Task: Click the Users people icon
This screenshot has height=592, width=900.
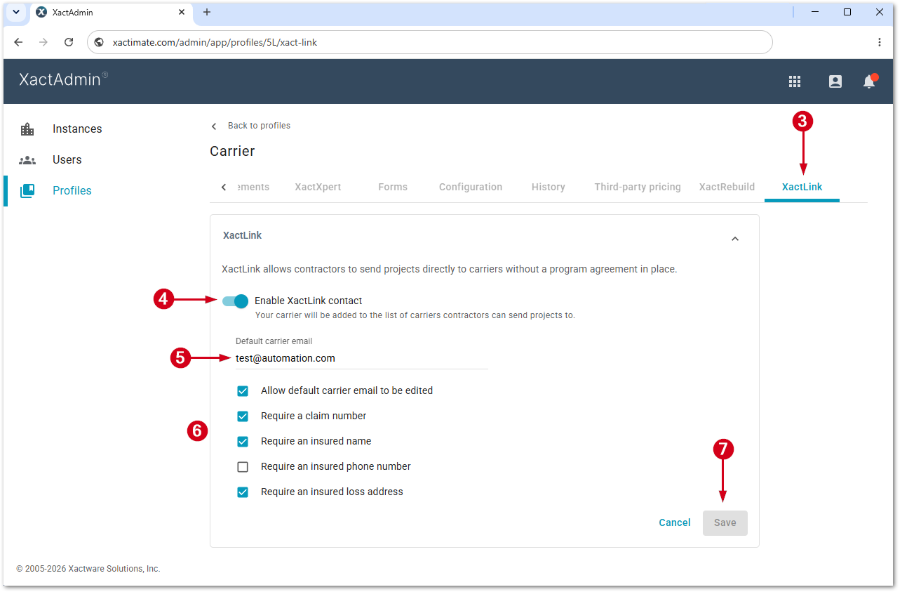Action: pyautogui.click(x=28, y=160)
